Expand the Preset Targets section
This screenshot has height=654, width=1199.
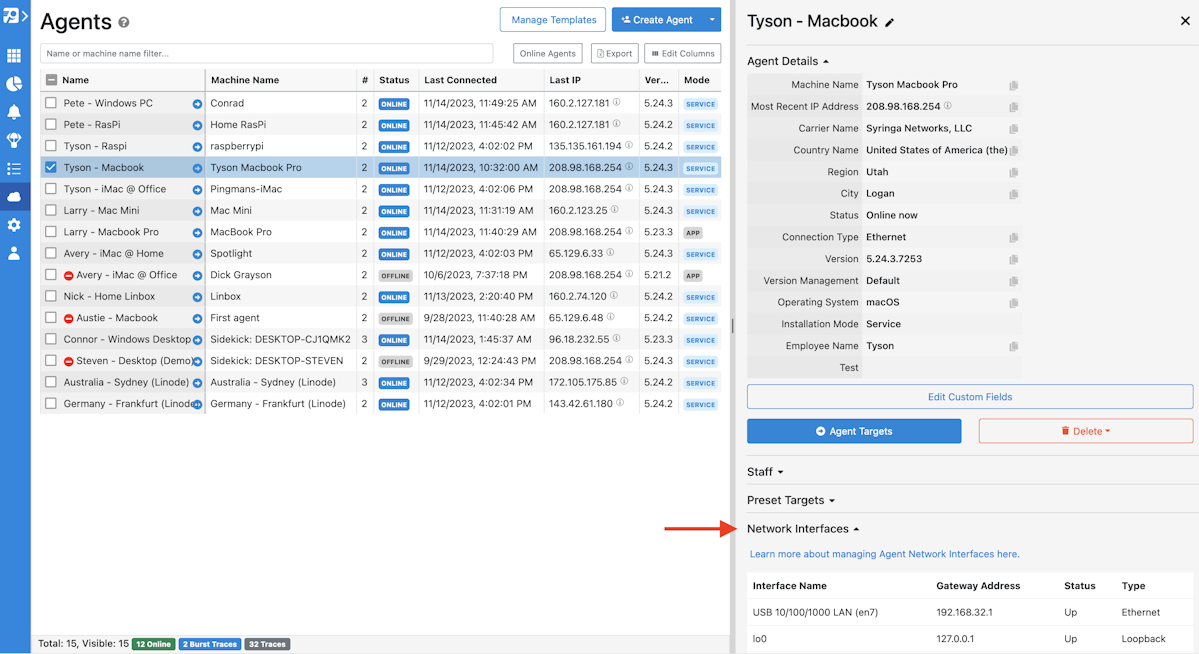pyautogui.click(x=790, y=500)
